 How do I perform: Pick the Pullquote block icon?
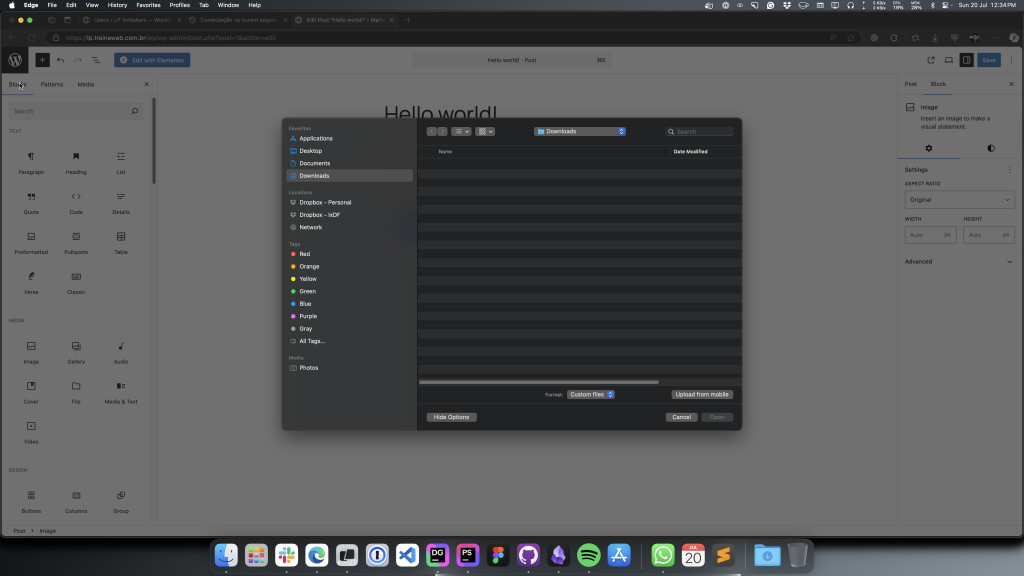click(76, 237)
